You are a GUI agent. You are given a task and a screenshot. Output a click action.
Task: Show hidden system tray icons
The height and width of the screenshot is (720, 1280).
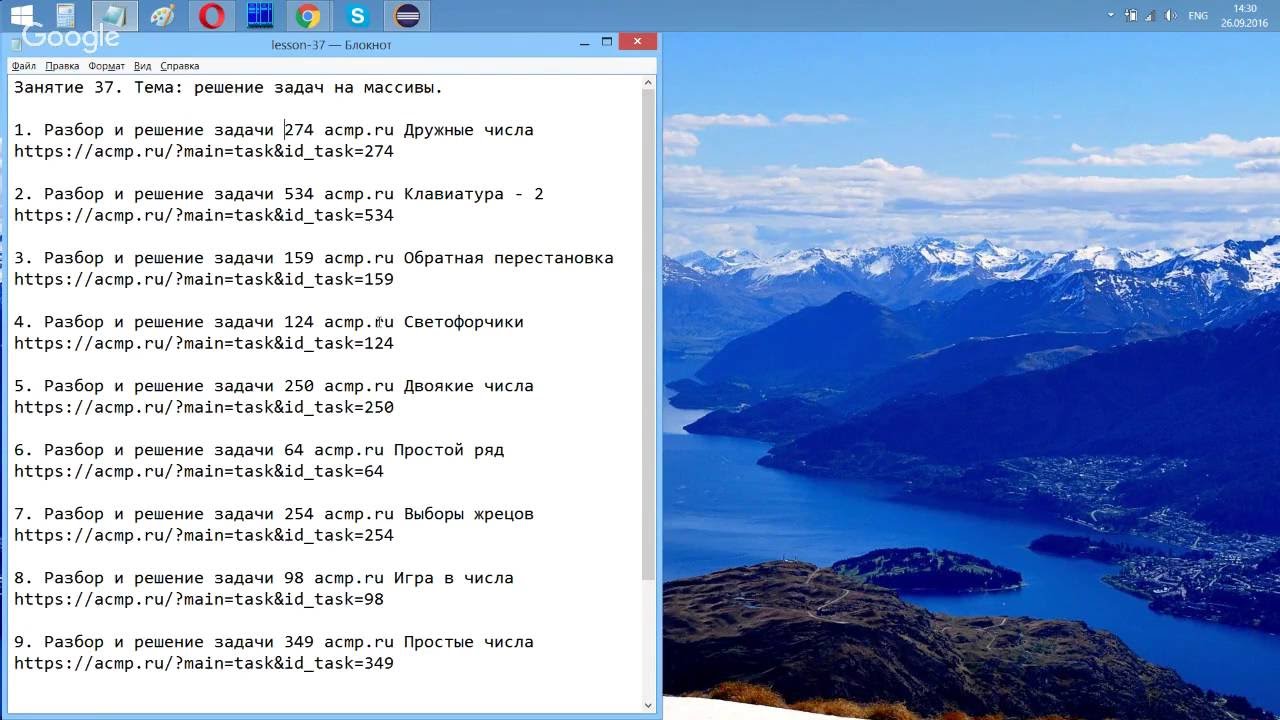click(1111, 15)
